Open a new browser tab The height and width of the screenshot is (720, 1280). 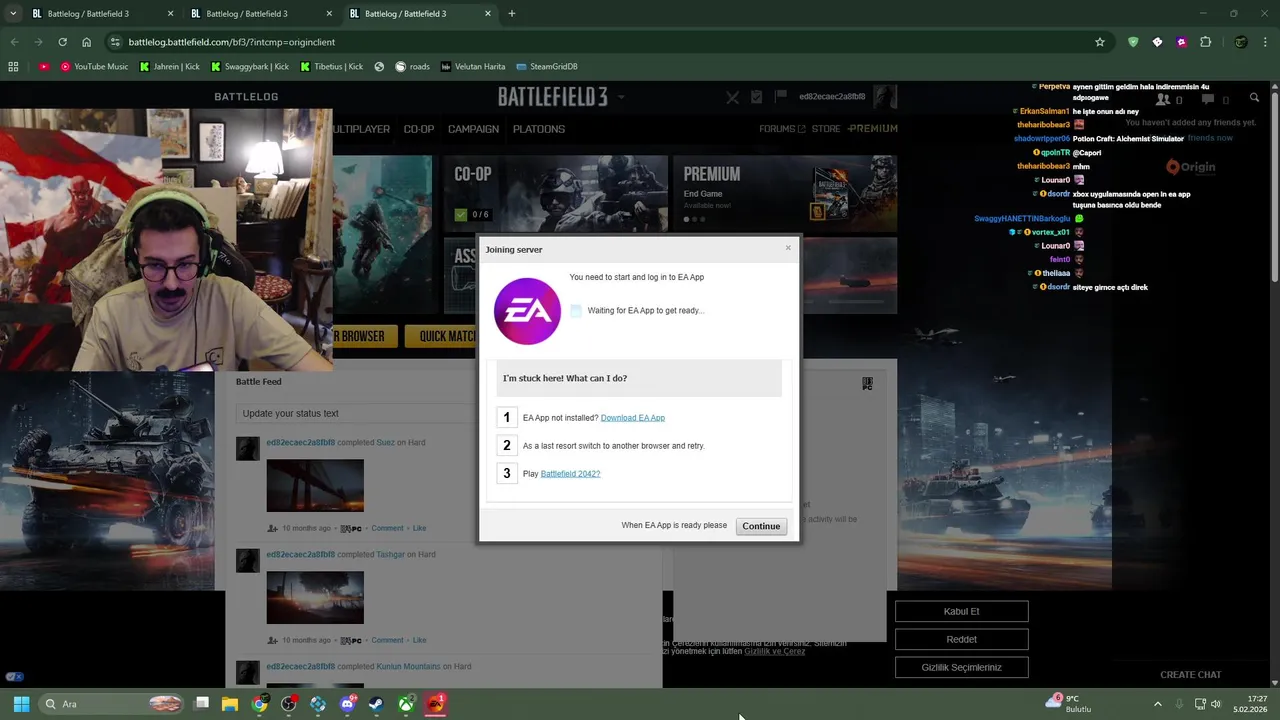tap(512, 14)
